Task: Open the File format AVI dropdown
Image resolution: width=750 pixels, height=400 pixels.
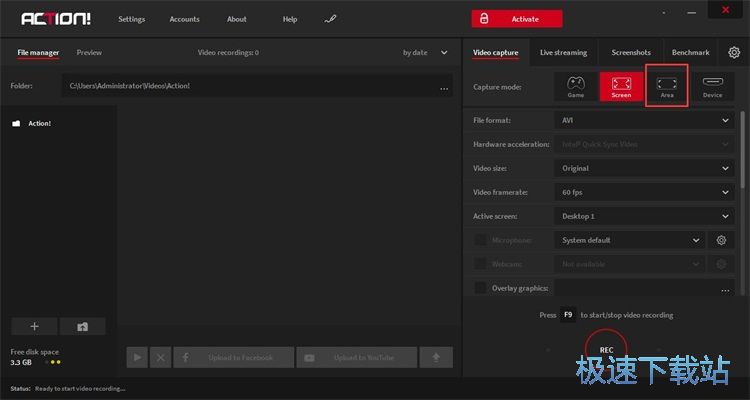Action: pos(644,121)
